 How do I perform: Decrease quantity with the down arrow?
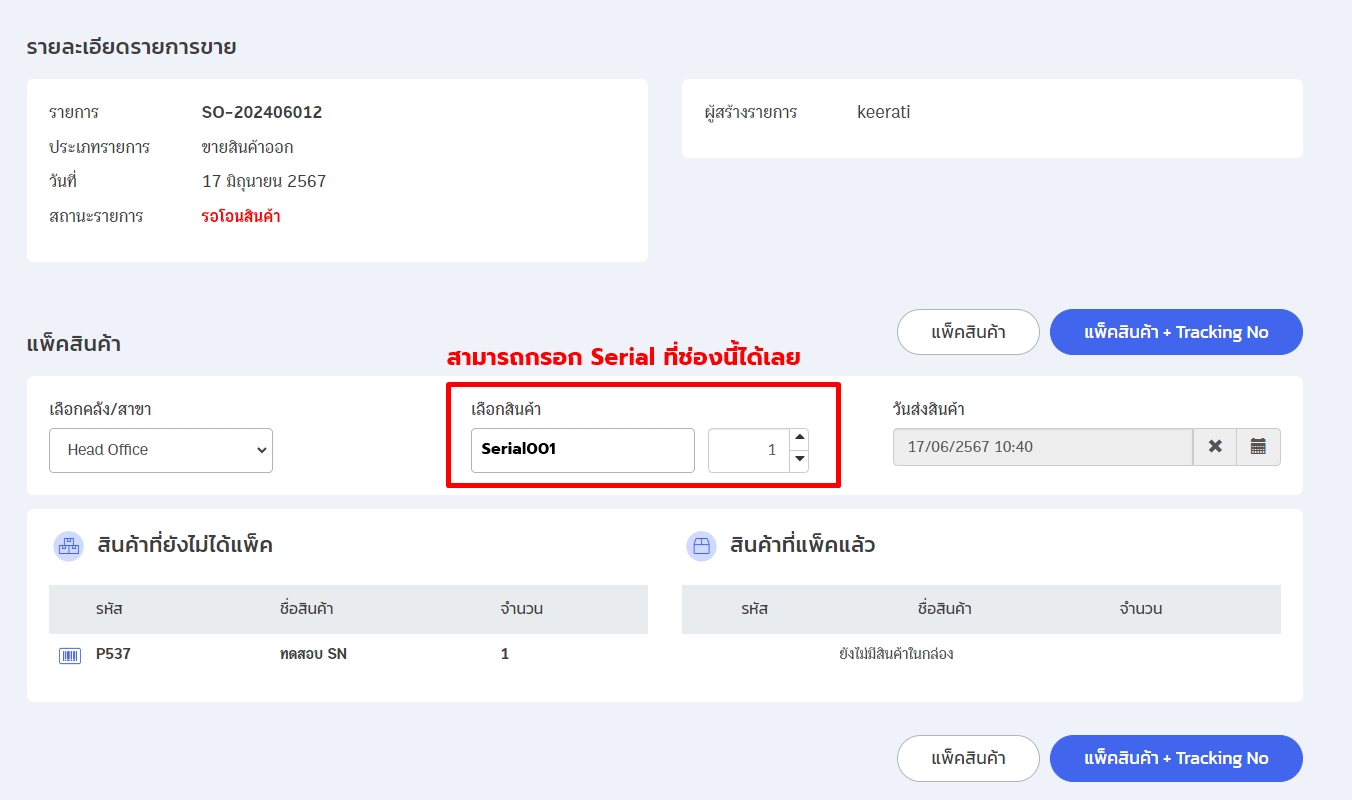[x=799, y=460]
